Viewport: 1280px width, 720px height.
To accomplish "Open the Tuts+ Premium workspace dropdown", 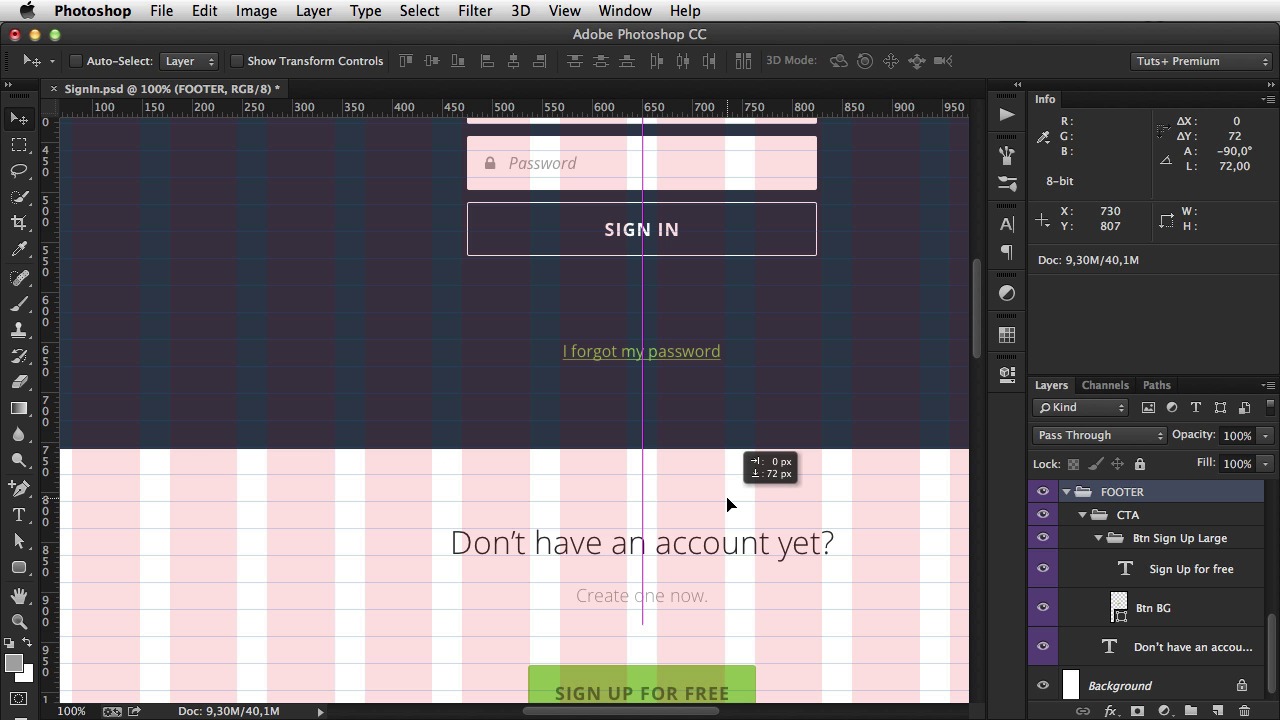I will coord(1202,61).
